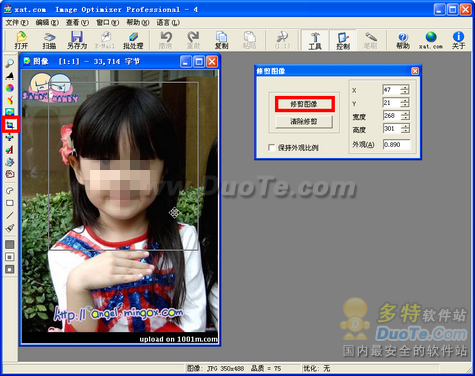The height and width of the screenshot is (376, 475).
Task: Increase 宽度 width with stepper up arrow
Action: [405, 113]
